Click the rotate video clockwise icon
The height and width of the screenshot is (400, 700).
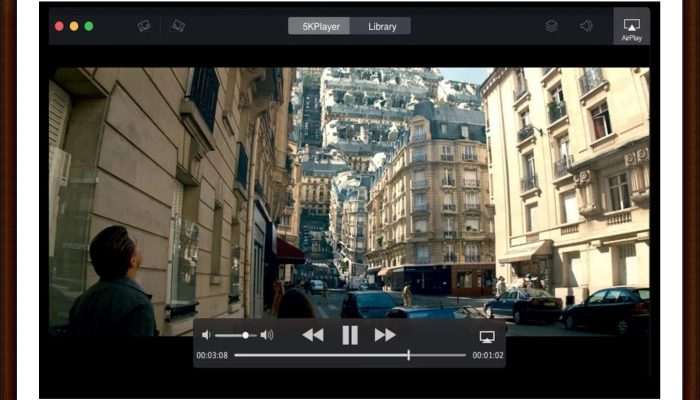point(178,26)
